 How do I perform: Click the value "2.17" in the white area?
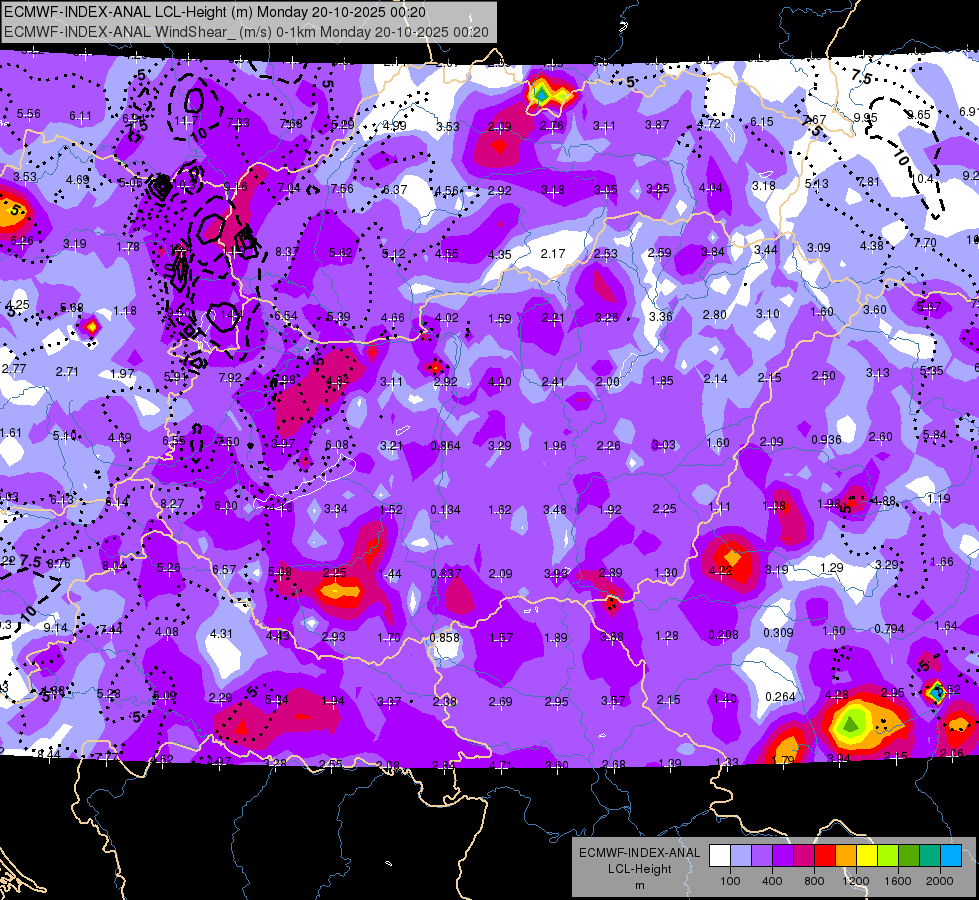pos(553,254)
